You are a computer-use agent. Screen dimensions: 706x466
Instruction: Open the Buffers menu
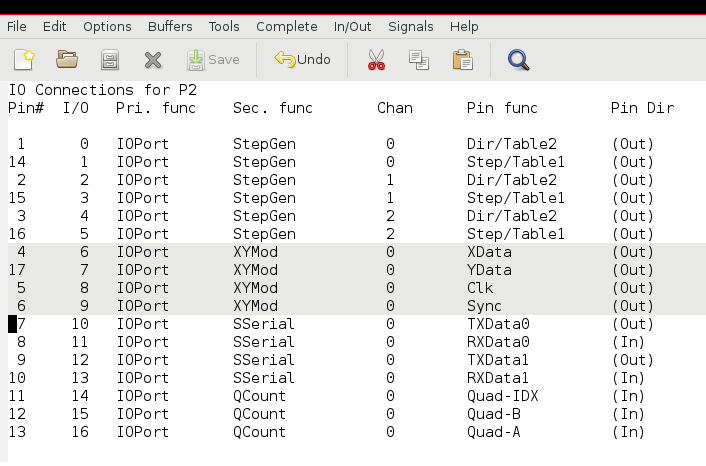coord(170,27)
